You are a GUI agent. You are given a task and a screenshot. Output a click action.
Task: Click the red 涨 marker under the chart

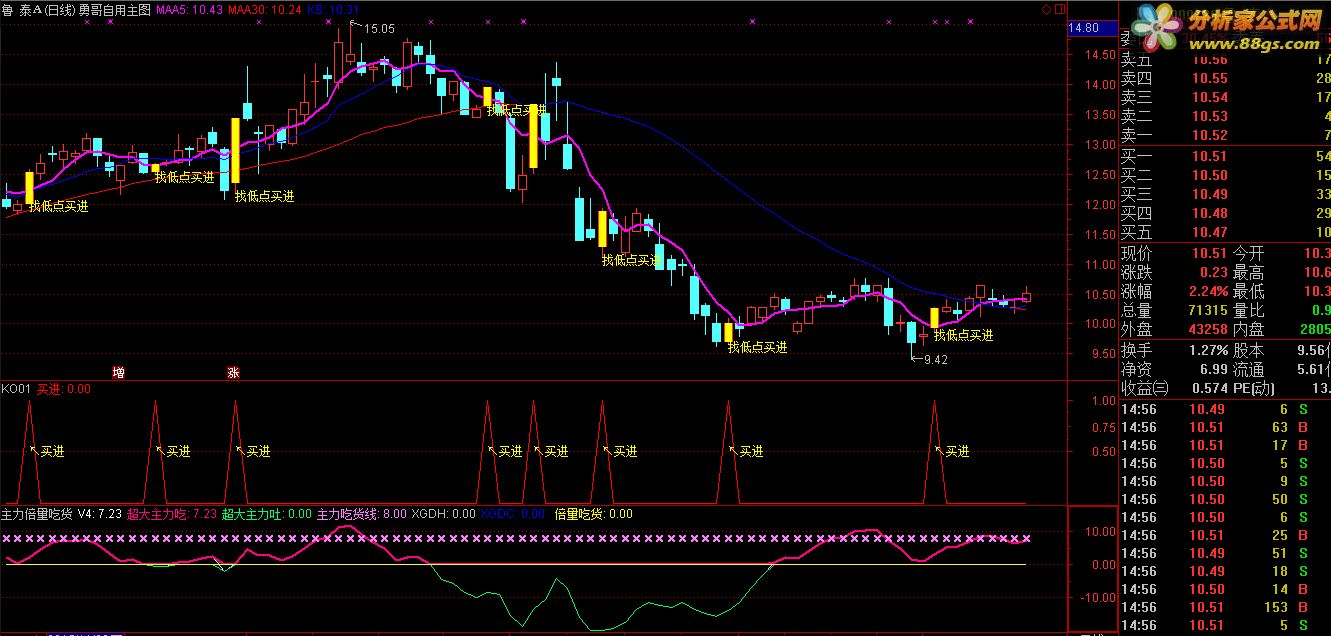(233, 373)
